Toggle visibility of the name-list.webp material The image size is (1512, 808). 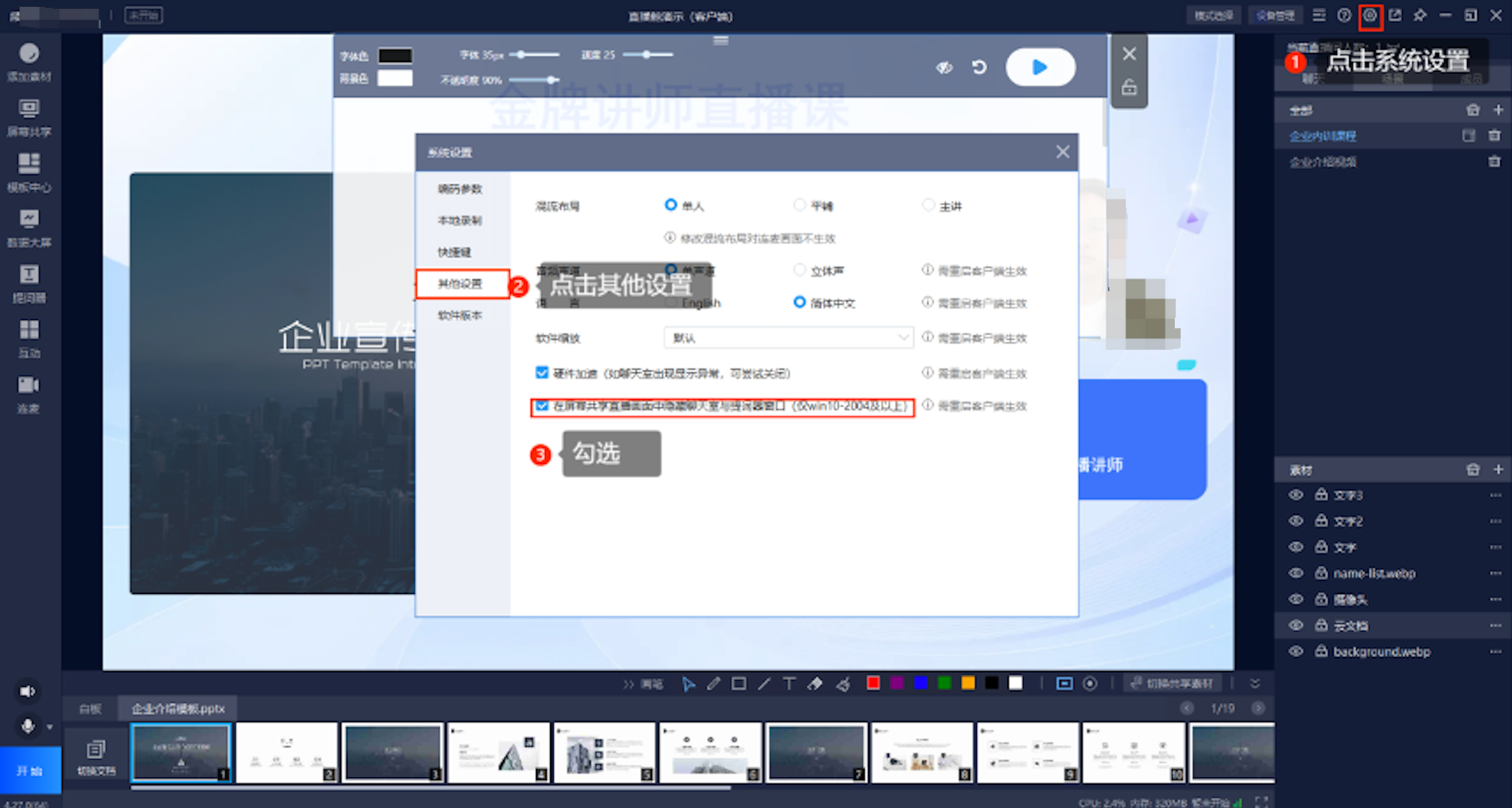(1296, 573)
